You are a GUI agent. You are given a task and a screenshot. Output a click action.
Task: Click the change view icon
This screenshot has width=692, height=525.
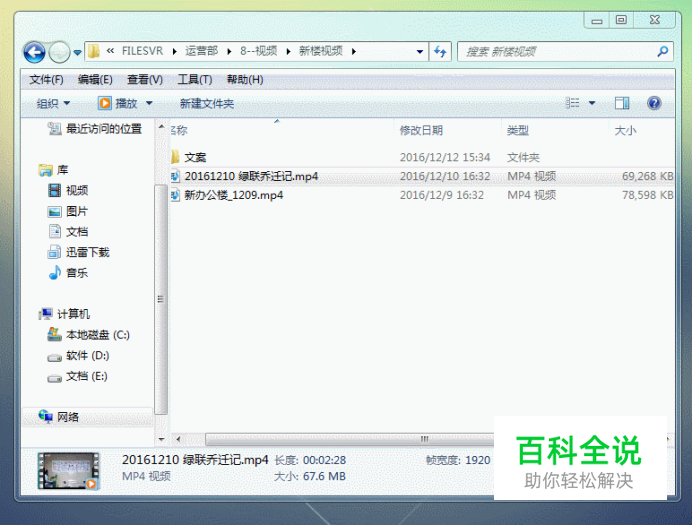coord(572,103)
